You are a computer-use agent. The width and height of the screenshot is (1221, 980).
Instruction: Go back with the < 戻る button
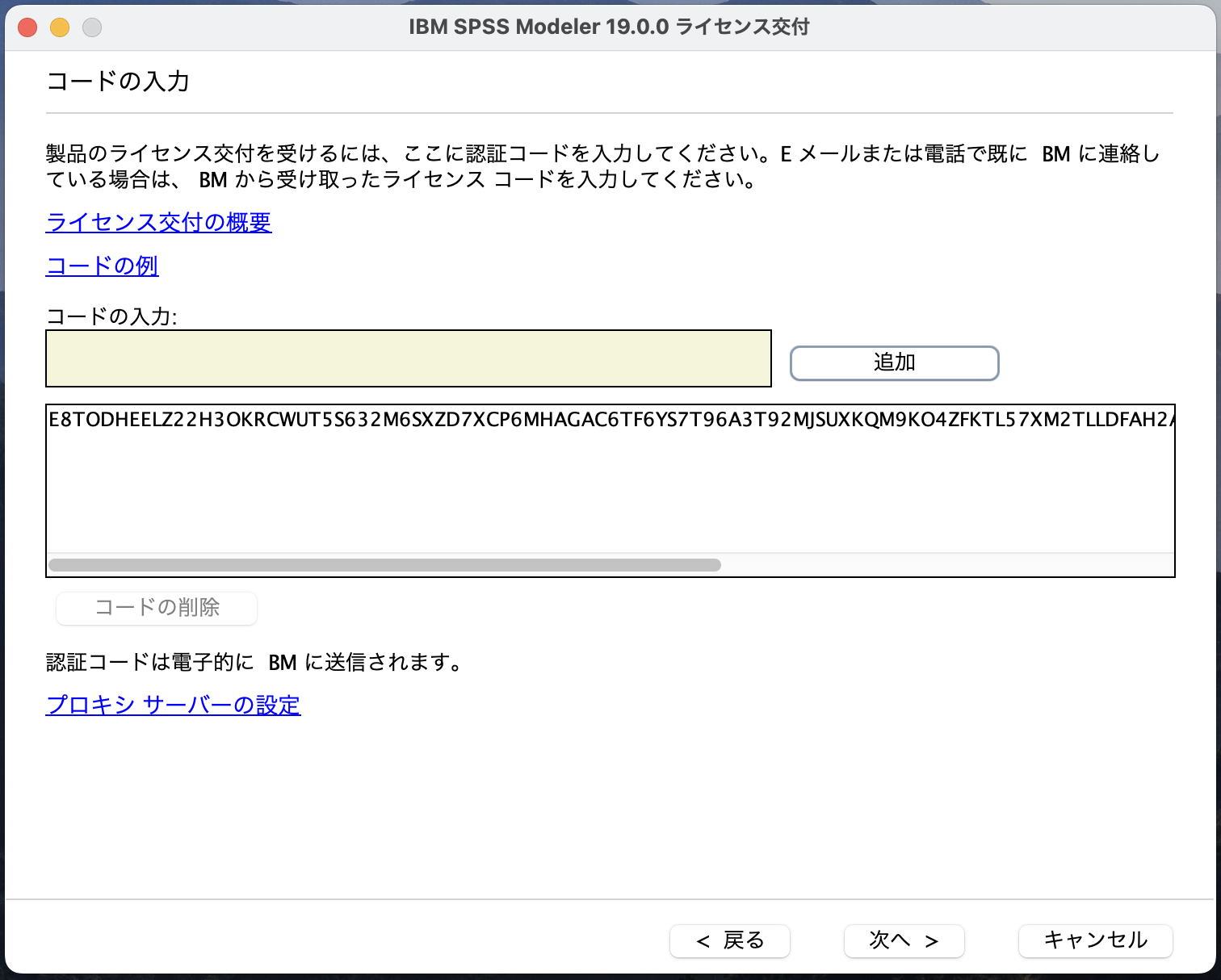[x=730, y=940]
